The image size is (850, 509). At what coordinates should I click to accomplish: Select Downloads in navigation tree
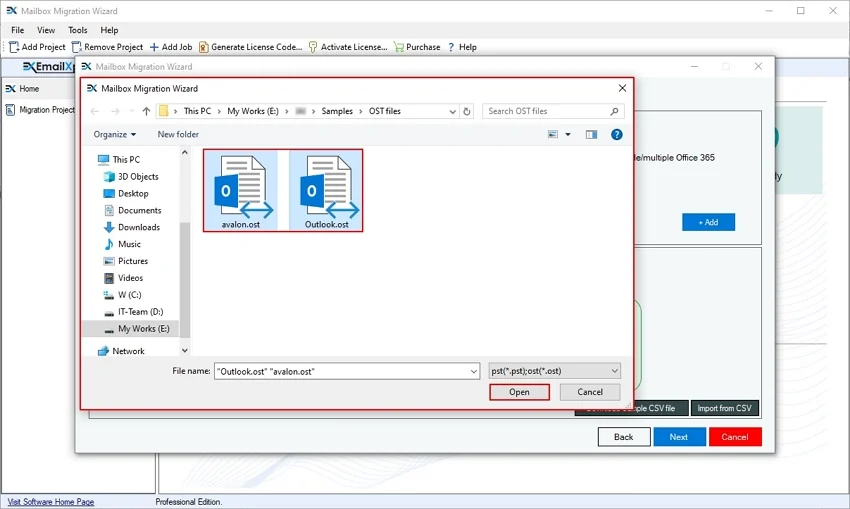[x=132, y=227]
